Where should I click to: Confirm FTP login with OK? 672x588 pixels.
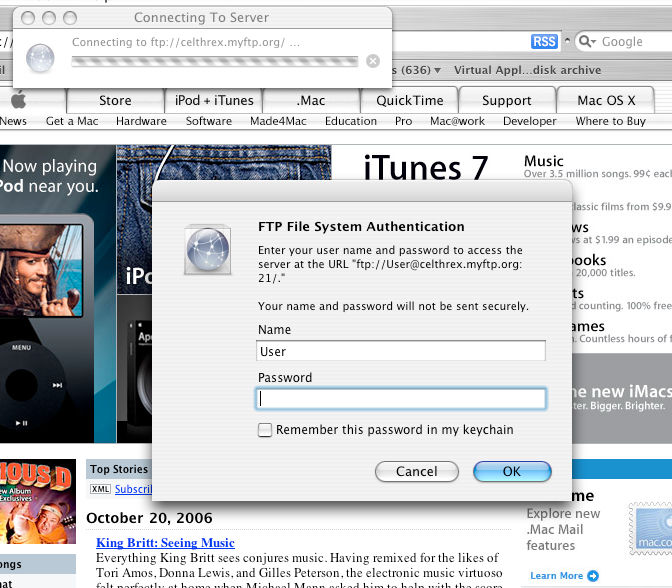click(512, 471)
